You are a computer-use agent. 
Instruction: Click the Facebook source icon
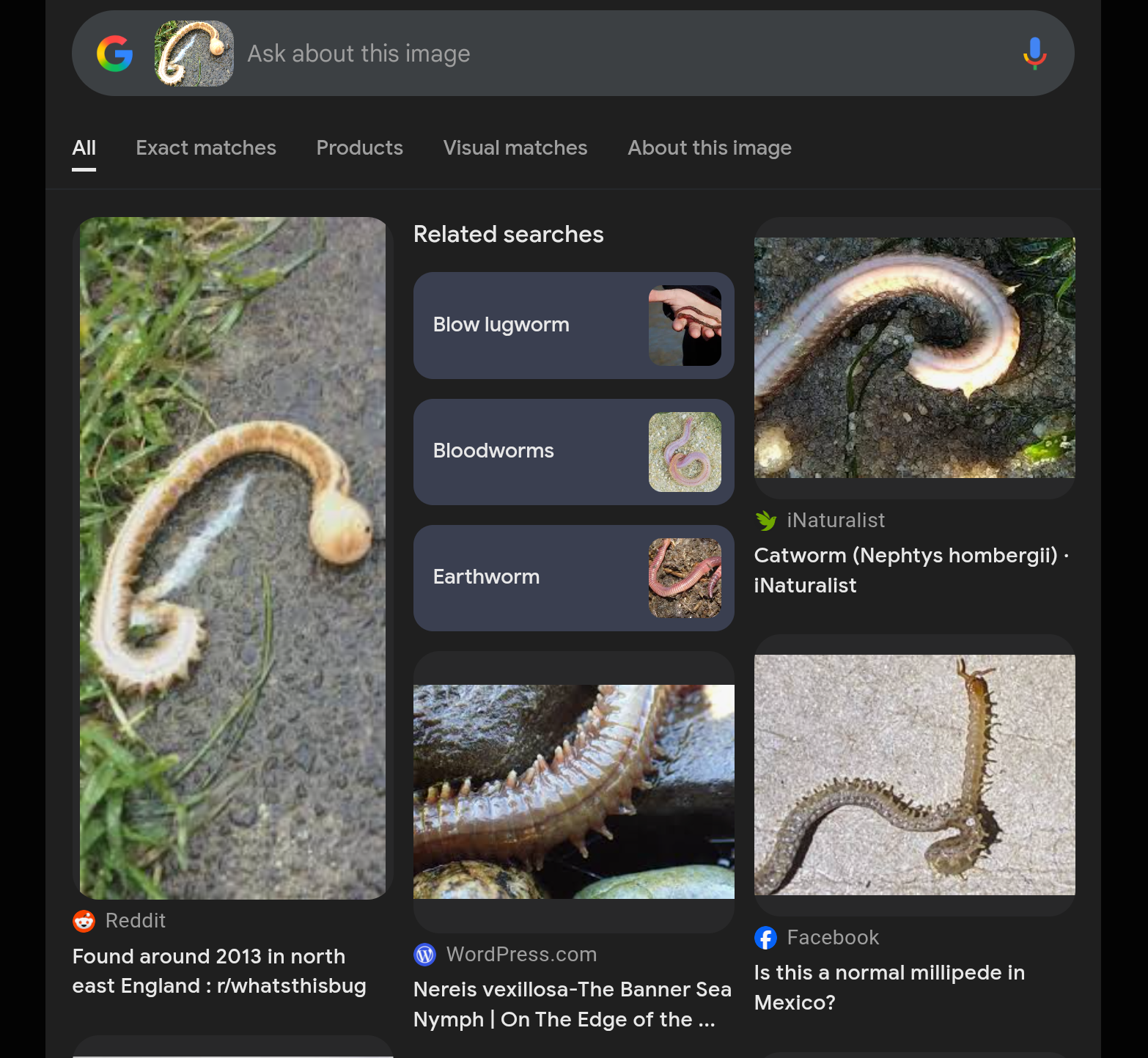tap(766, 938)
